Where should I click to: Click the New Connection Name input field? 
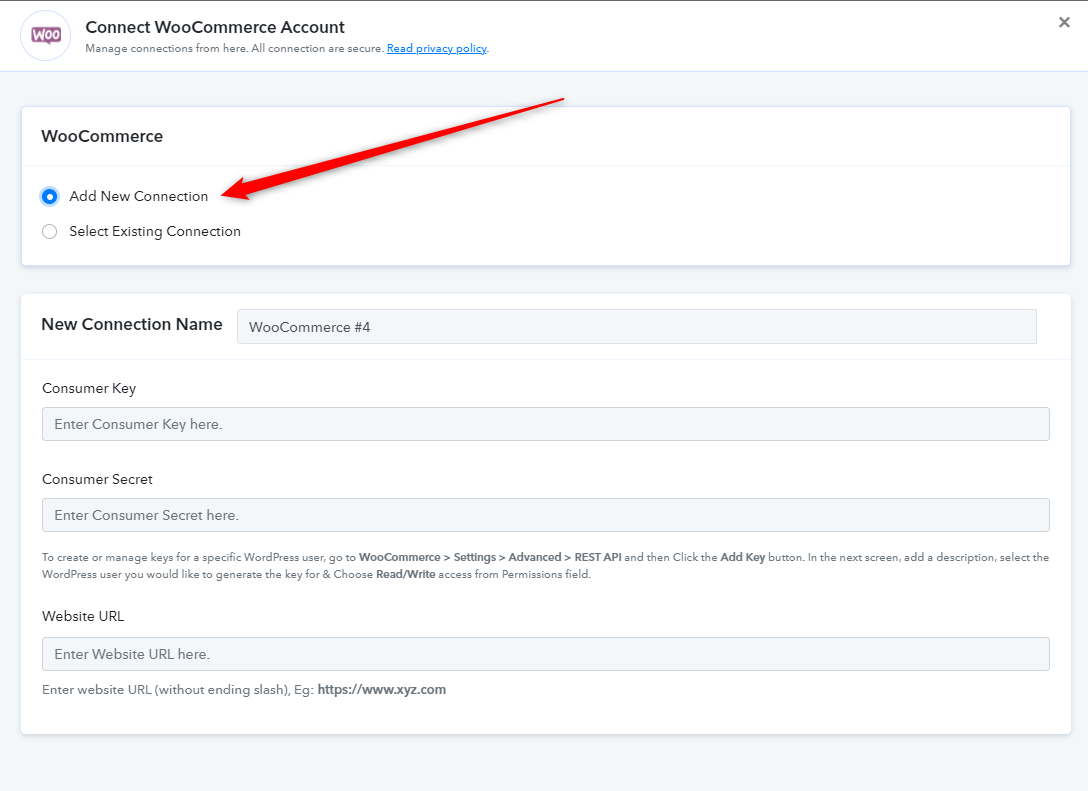coord(636,327)
